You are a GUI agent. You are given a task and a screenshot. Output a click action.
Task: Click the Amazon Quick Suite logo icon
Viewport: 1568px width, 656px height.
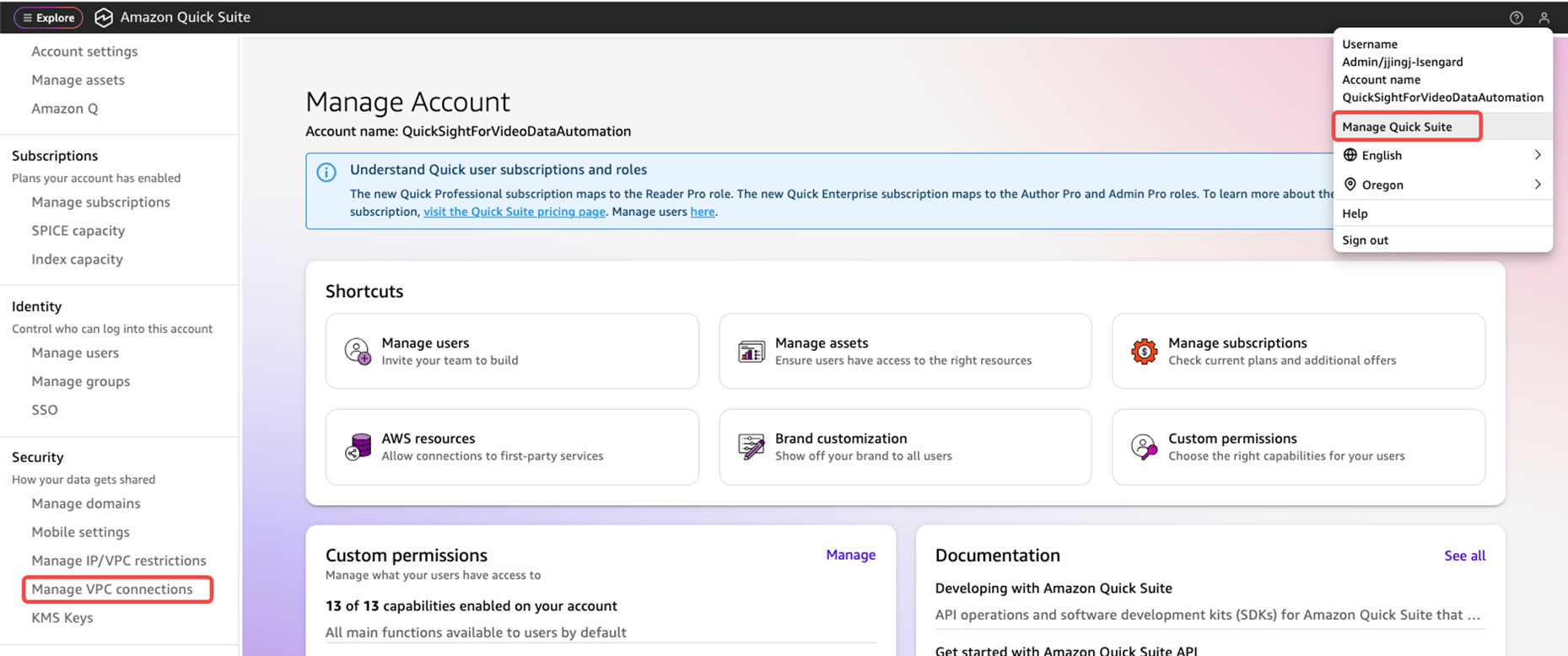pyautogui.click(x=104, y=18)
